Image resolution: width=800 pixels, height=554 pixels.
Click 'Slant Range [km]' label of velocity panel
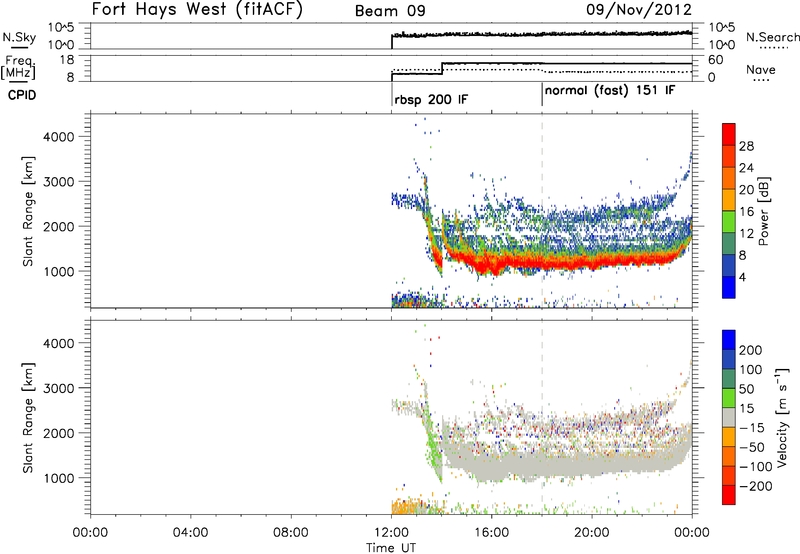pos(28,418)
